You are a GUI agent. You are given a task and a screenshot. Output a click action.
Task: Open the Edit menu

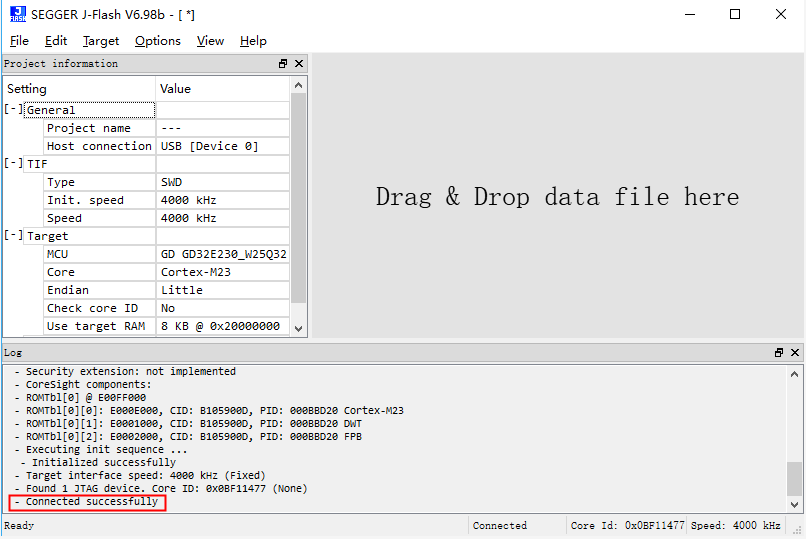coord(56,41)
